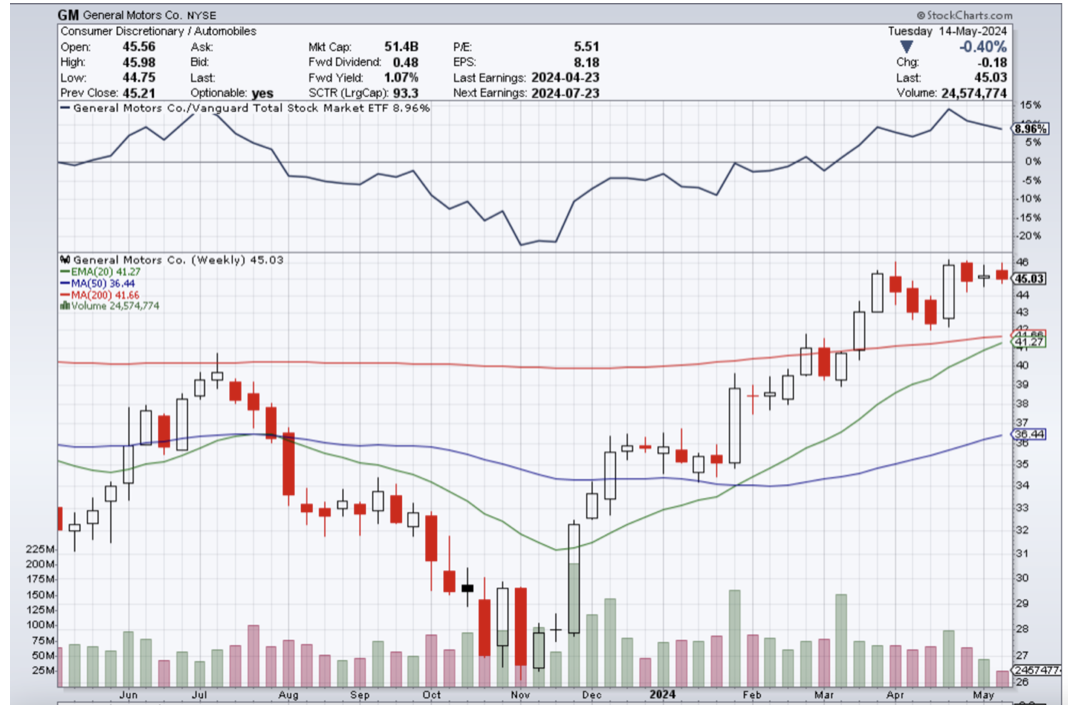Click the Oct label on the time axis
Screen dimensions: 1068x714
(431, 695)
